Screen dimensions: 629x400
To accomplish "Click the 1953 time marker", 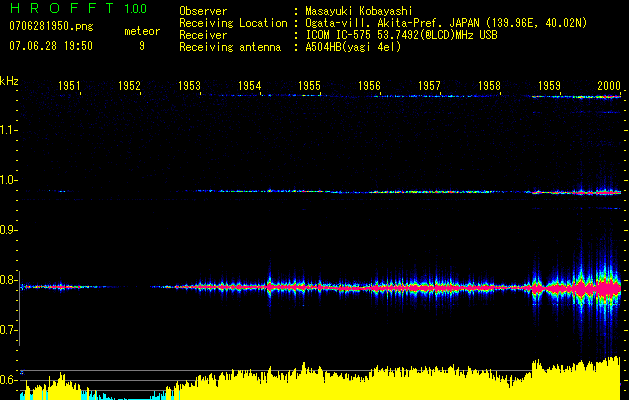I will coord(189,85).
